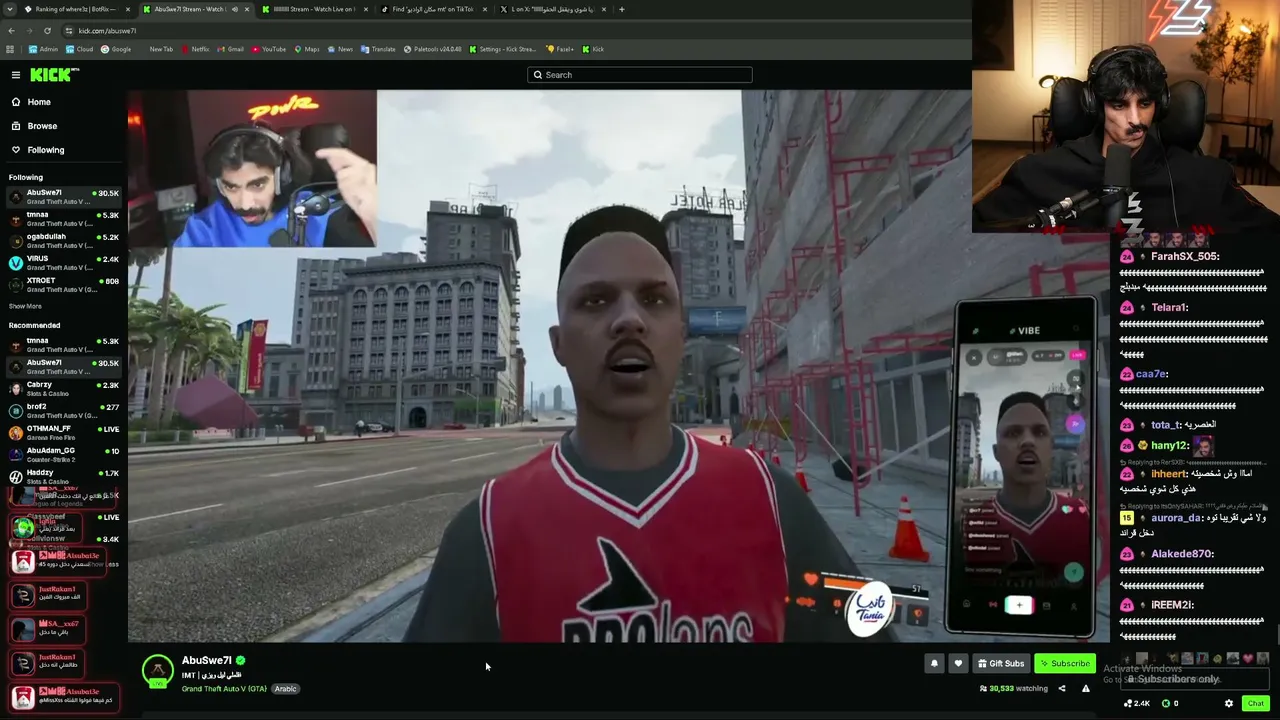Click the heart follow button
The image size is (1280, 720).
958,663
